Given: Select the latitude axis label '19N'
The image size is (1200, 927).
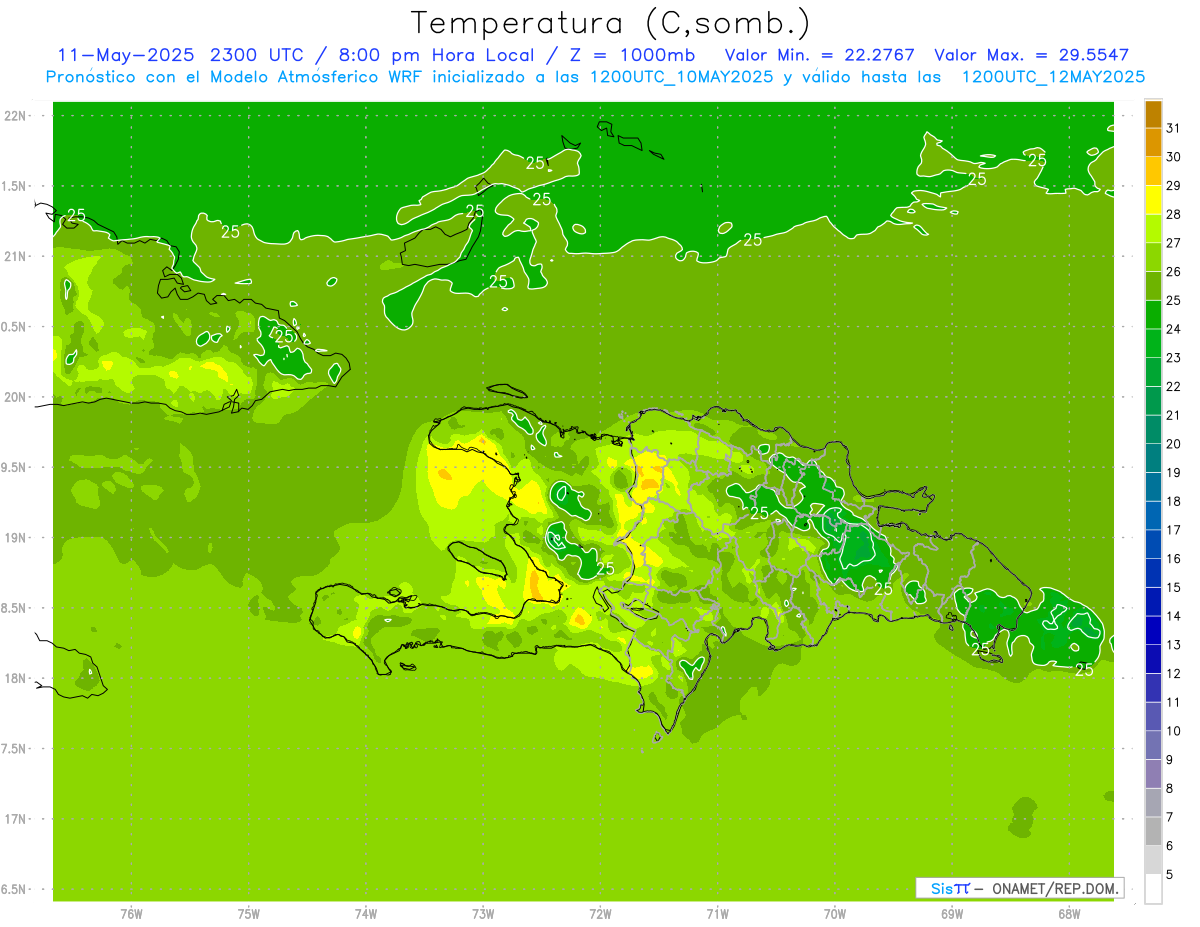Looking at the screenshot, I should pyautogui.click(x=15, y=537).
